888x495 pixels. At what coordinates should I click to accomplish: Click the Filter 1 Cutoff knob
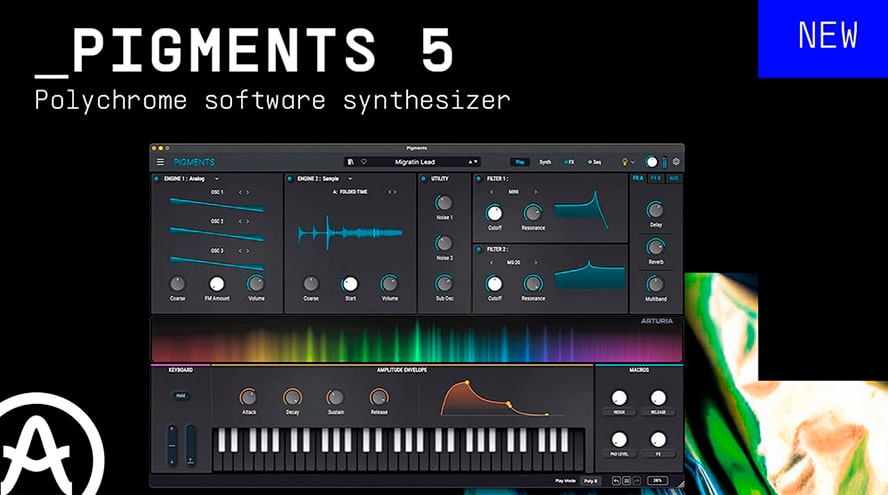(x=494, y=214)
